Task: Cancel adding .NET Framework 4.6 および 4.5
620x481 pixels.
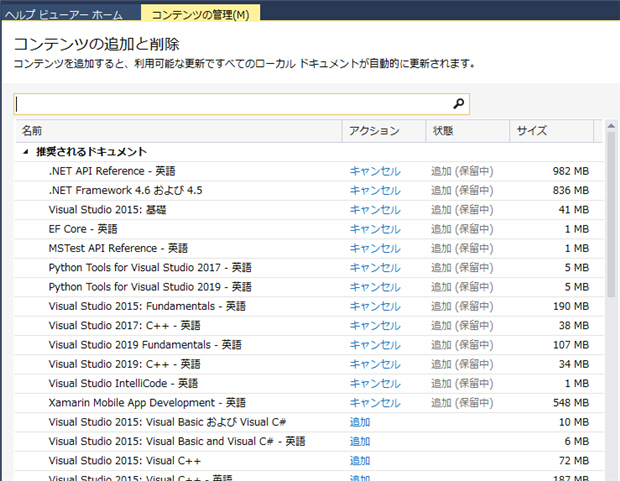Action: (x=375, y=191)
